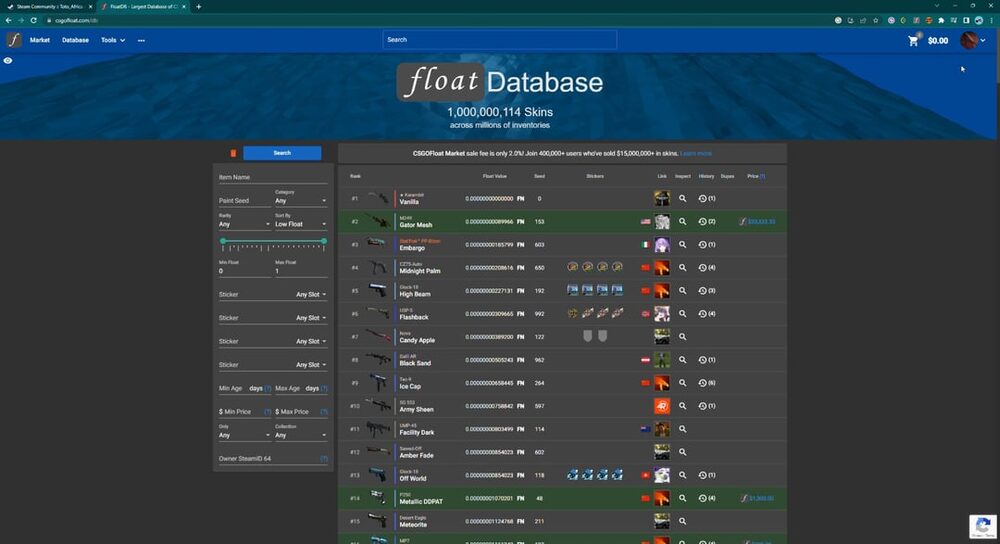This screenshot has width=1000, height=544.
Task: Follow the Learn more link
Action: pos(696,154)
